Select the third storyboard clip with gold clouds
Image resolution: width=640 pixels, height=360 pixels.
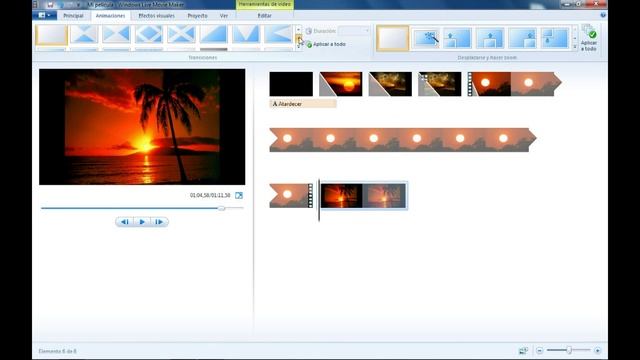point(390,84)
